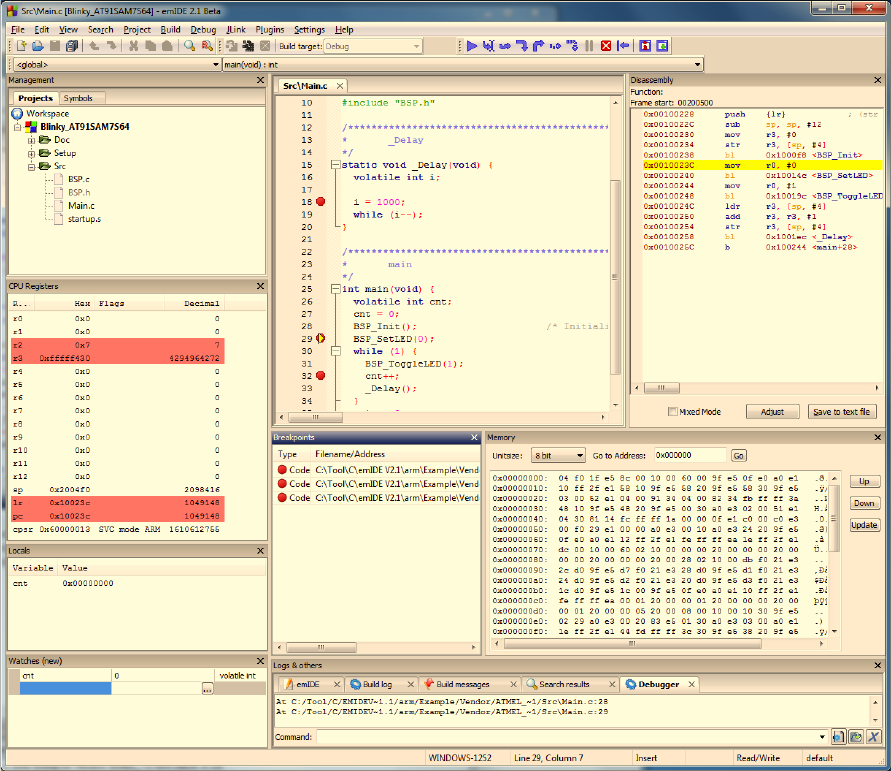
Task: Click the Undo arrow toolbar icon
Action: [93, 46]
